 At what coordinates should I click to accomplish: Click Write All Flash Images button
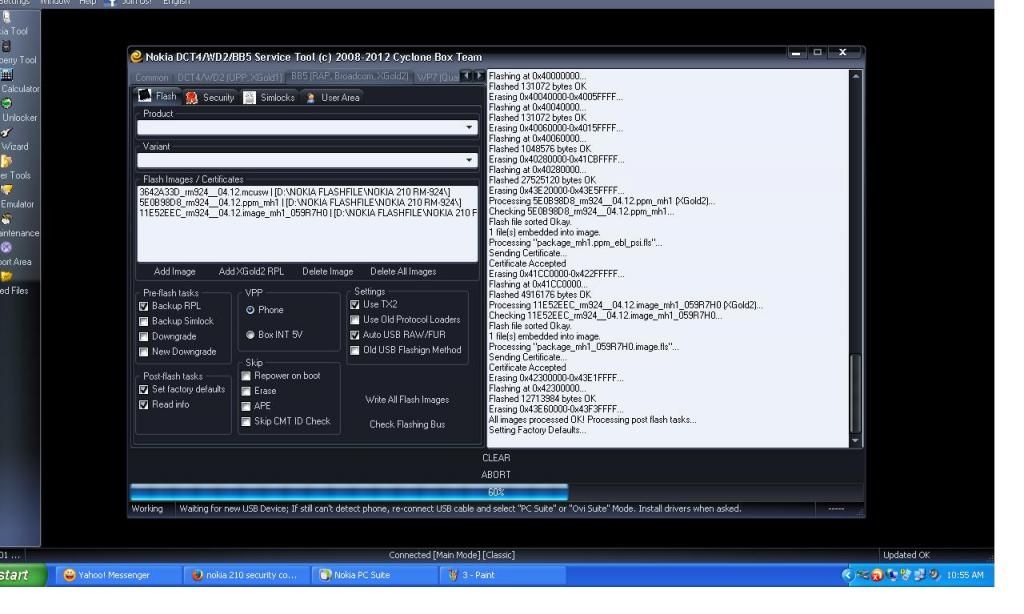coord(407,400)
